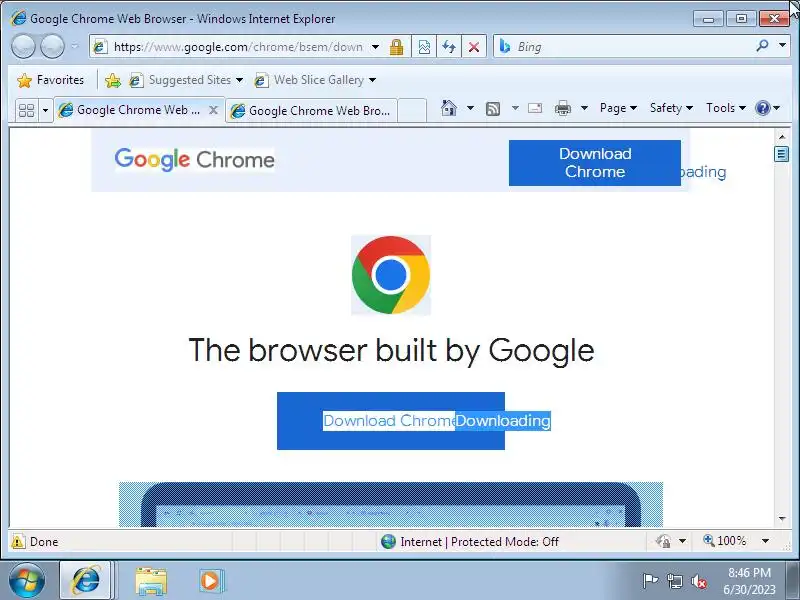Click the Forward navigation button

(53, 47)
